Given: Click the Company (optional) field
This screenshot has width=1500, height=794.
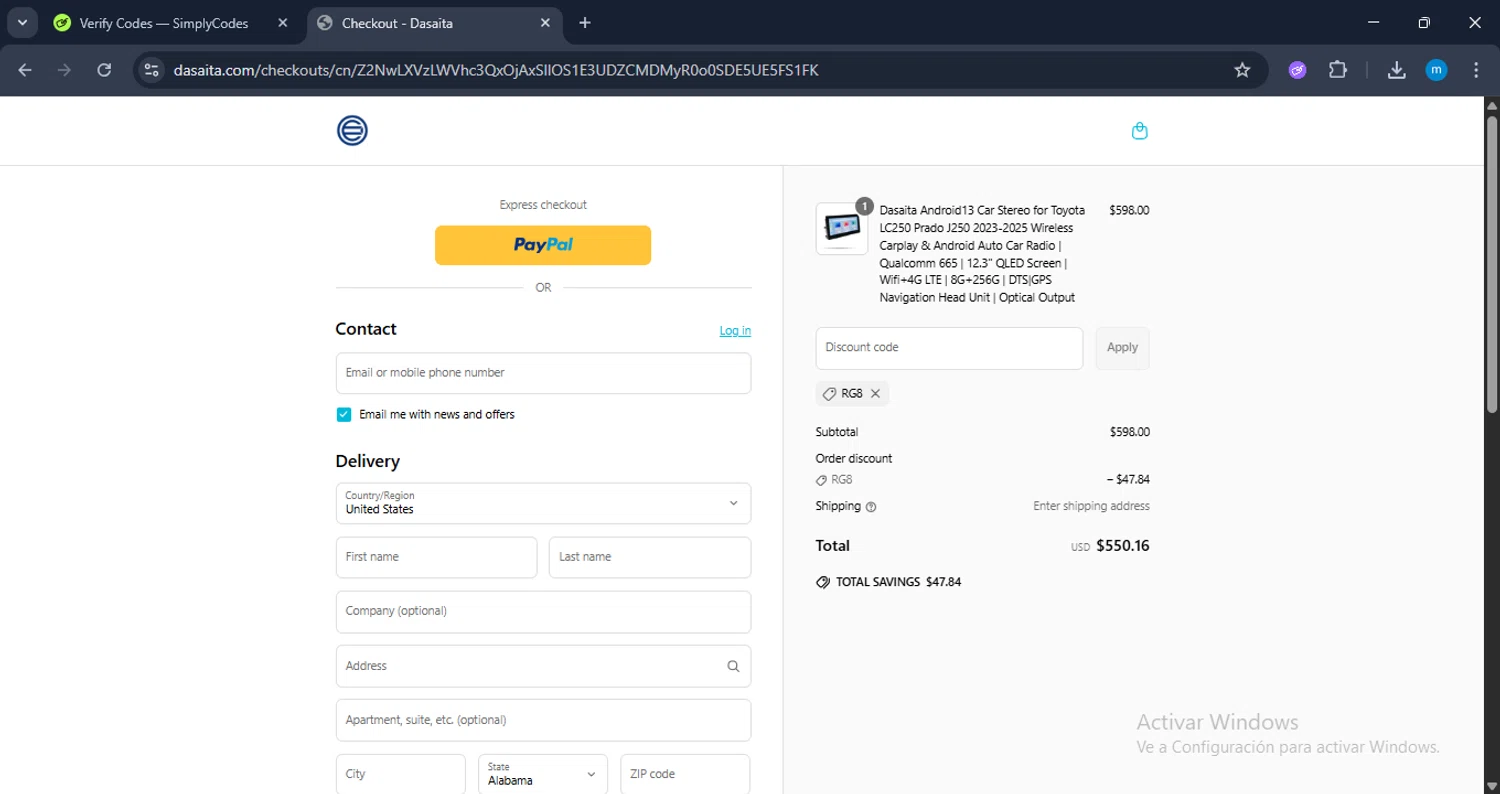Looking at the screenshot, I should (x=543, y=612).
